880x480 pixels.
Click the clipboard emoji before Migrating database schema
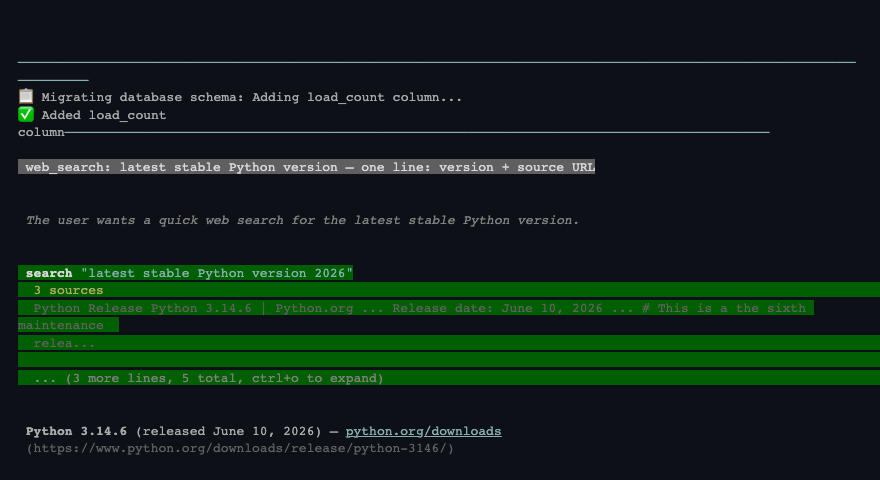(26, 97)
